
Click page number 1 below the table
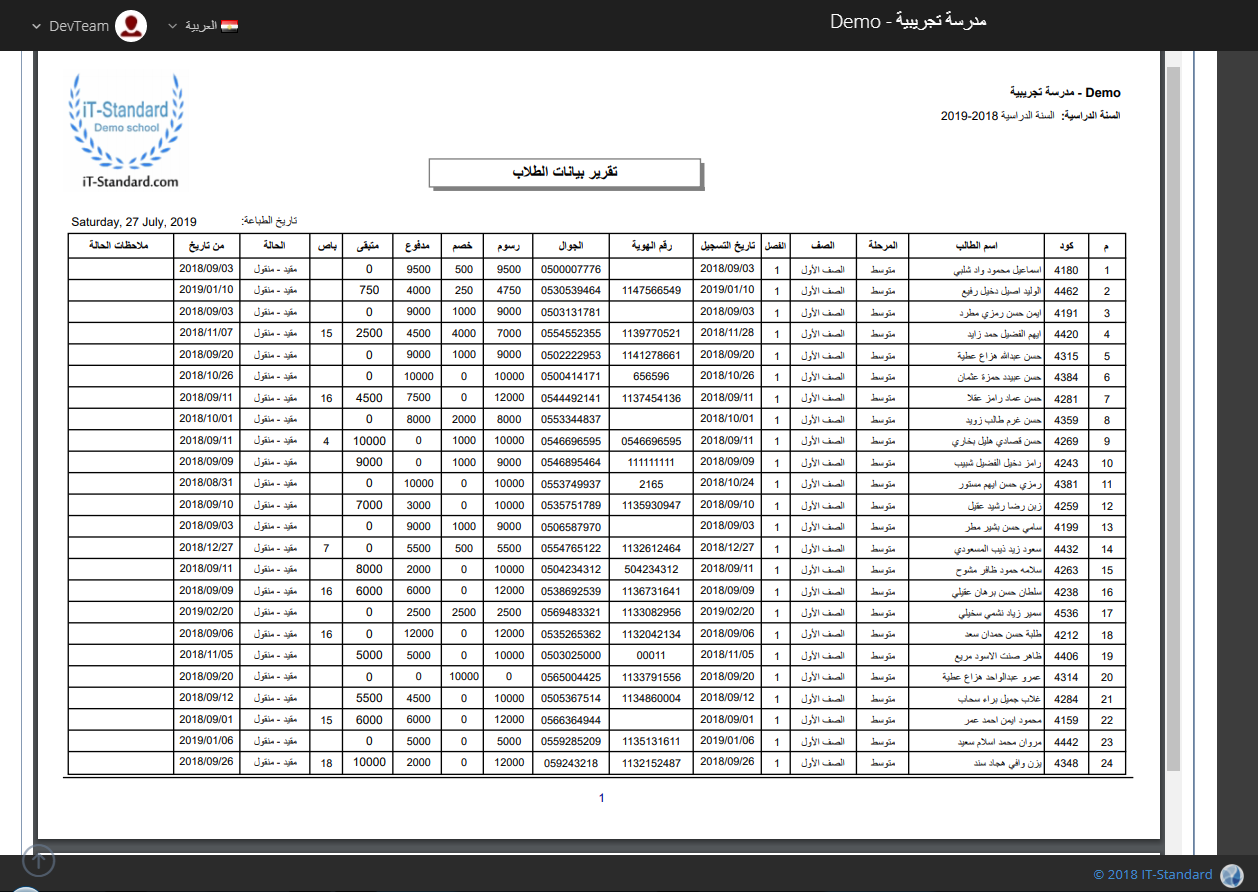(x=601, y=798)
